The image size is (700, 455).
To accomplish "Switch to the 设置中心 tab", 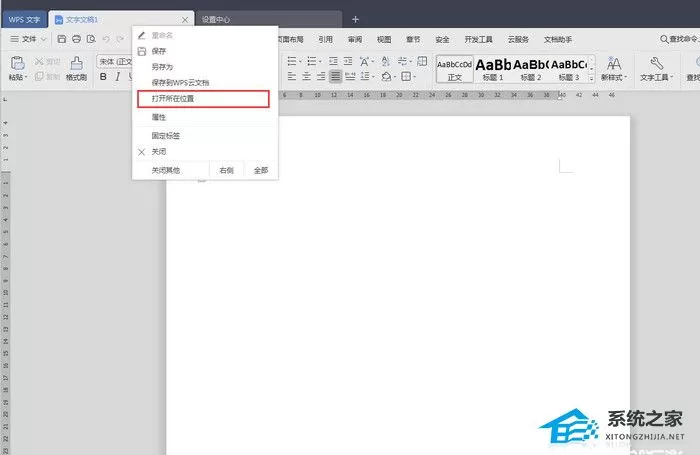I will click(x=269, y=20).
